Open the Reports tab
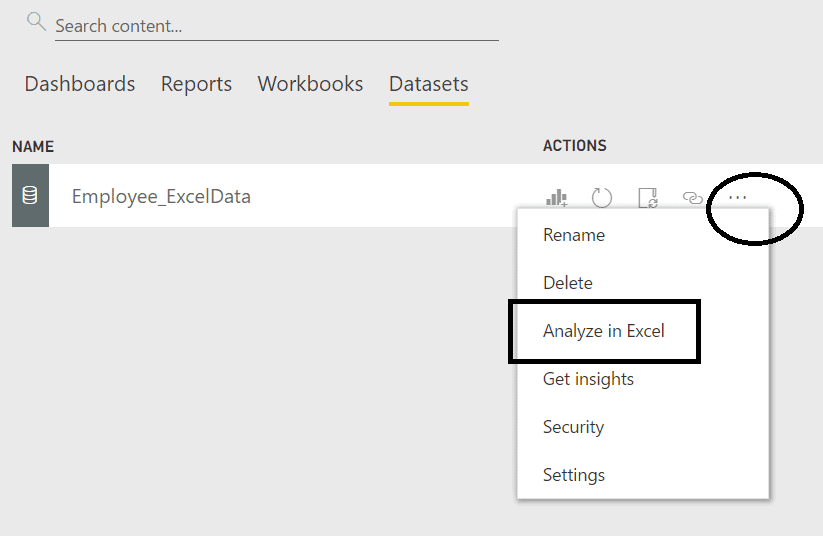The width and height of the screenshot is (823, 536). 196,84
